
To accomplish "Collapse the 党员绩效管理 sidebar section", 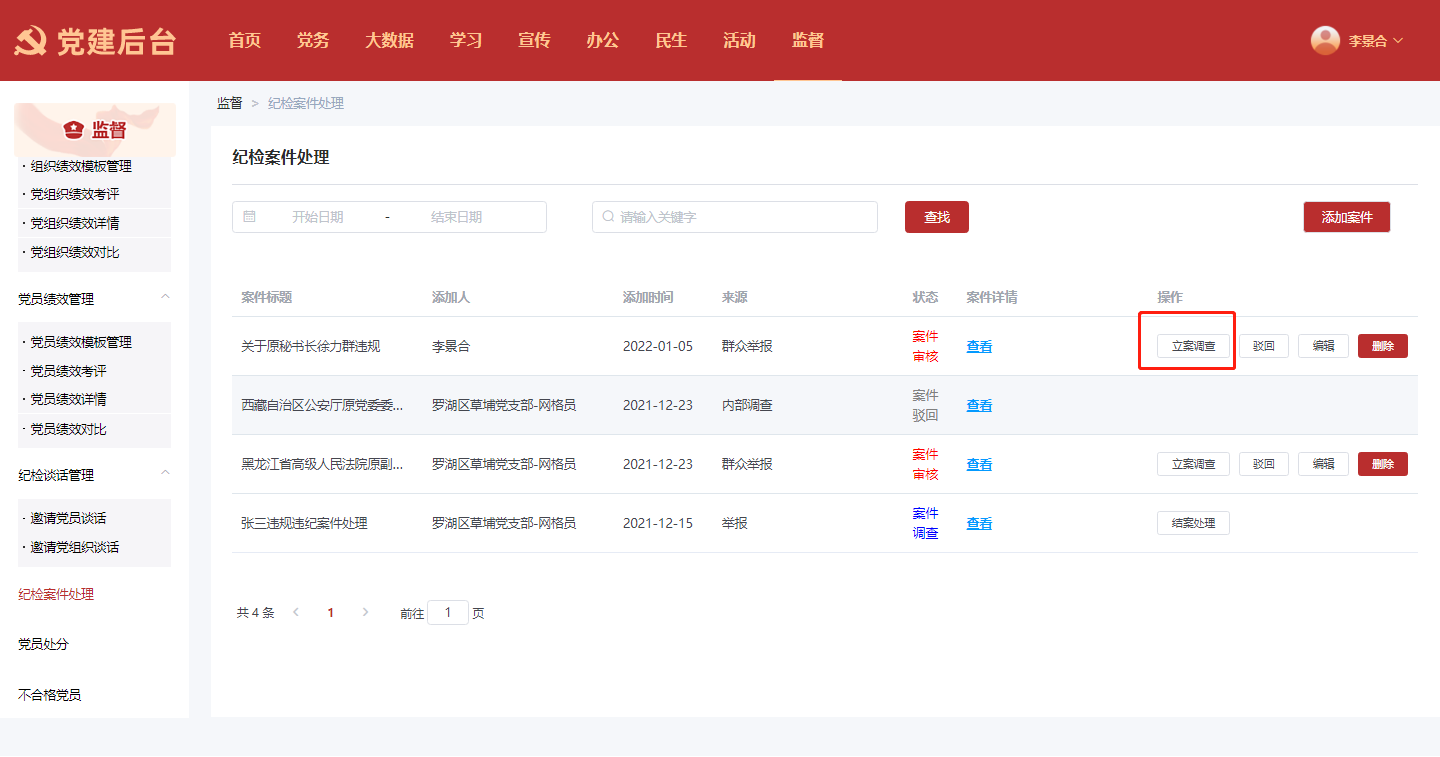I will point(166,297).
